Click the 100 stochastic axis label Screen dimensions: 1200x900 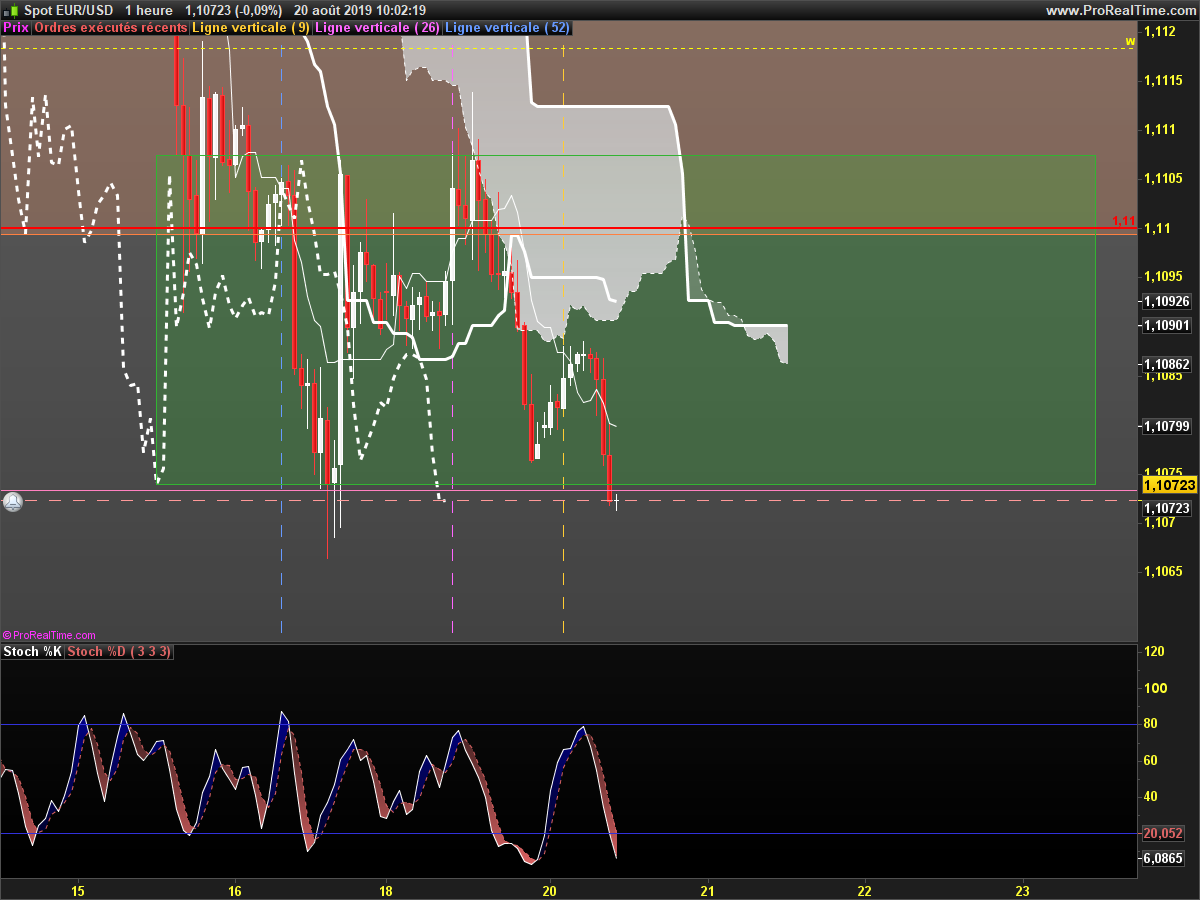[x=1154, y=688]
